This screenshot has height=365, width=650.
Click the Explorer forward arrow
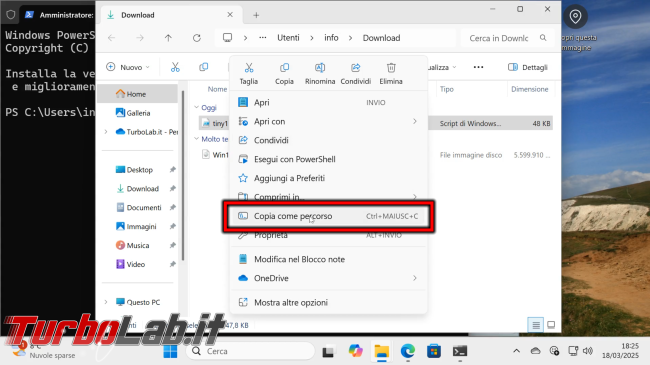point(140,38)
